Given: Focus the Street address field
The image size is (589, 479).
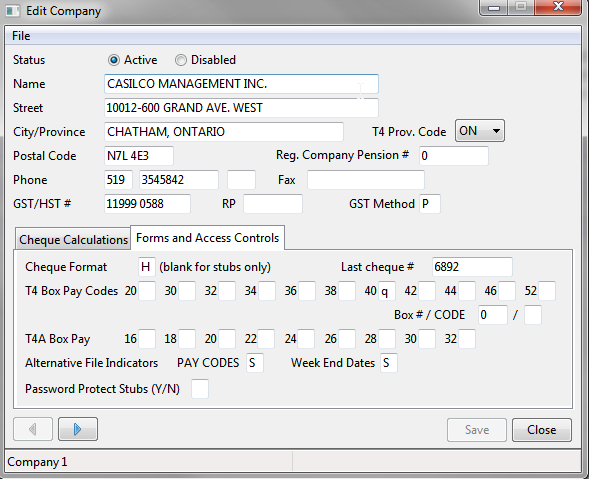Looking at the screenshot, I should (x=241, y=108).
